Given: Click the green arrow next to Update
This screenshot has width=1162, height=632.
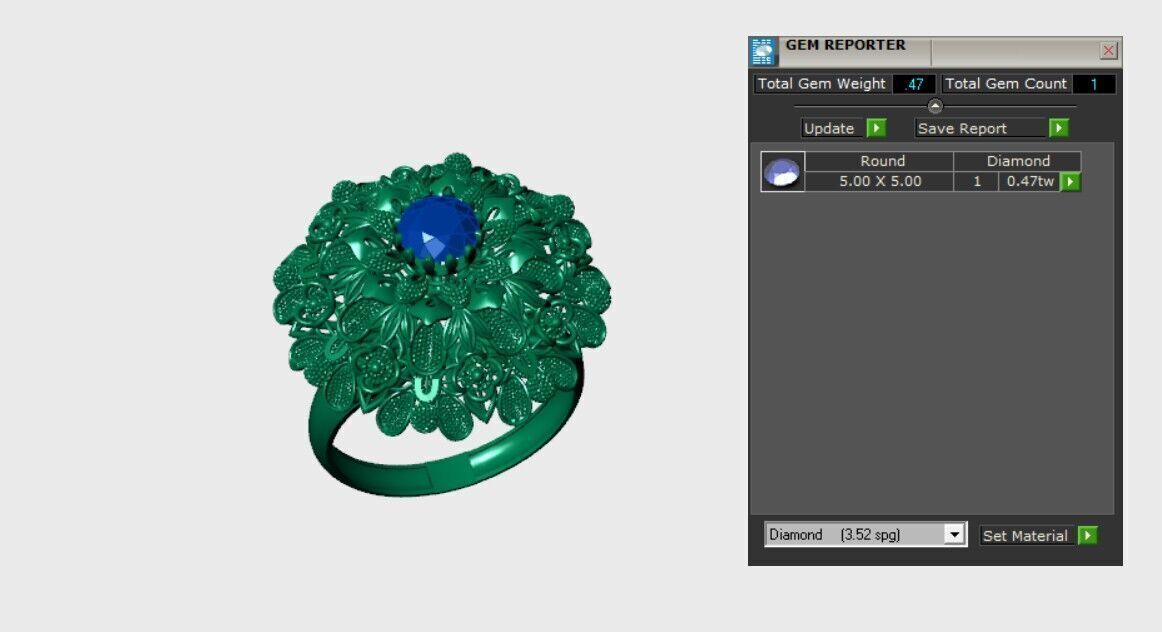Looking at the screenshot, I should 876,128.
